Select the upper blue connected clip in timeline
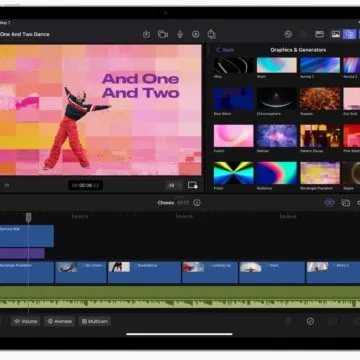Viewport: 360px width, 360px height. click(27, 236)
